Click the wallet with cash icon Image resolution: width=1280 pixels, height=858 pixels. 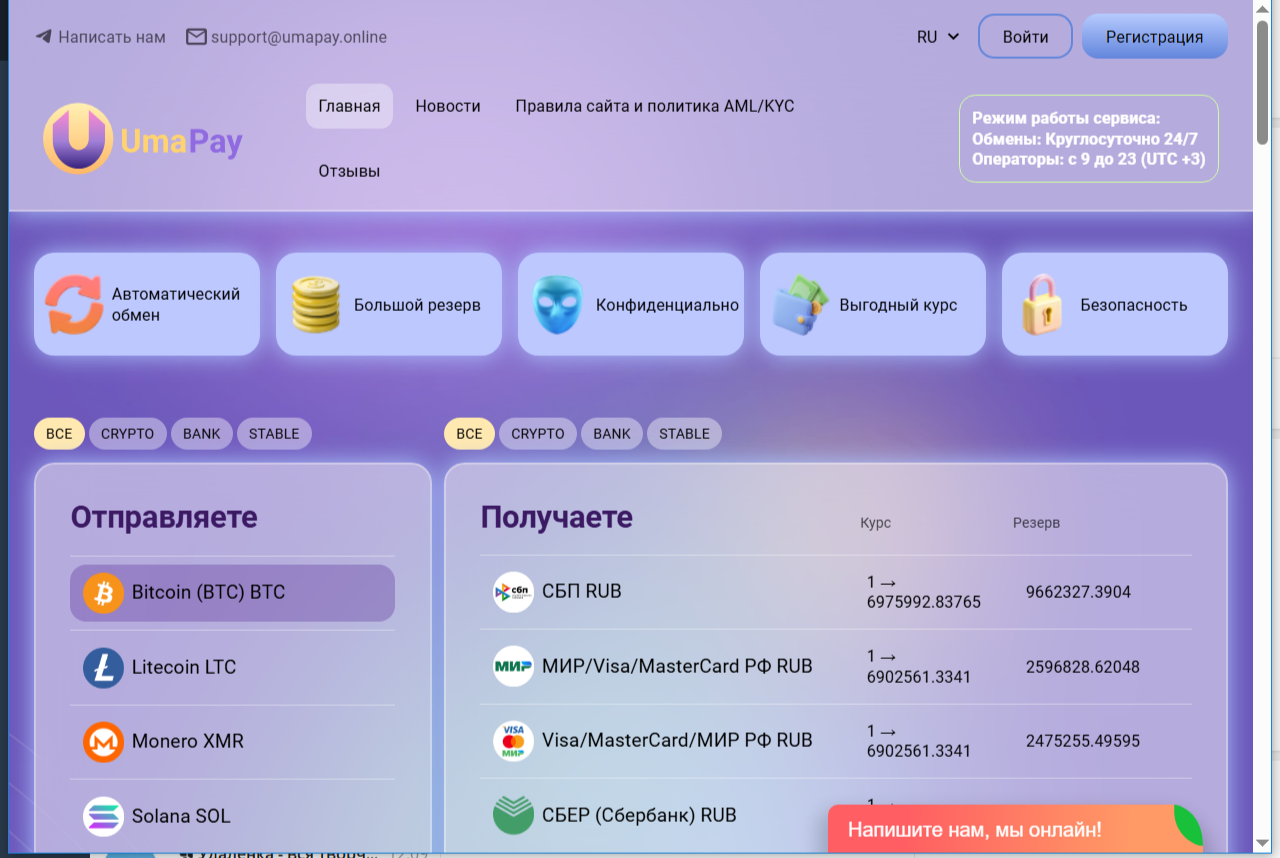[801, 304]
